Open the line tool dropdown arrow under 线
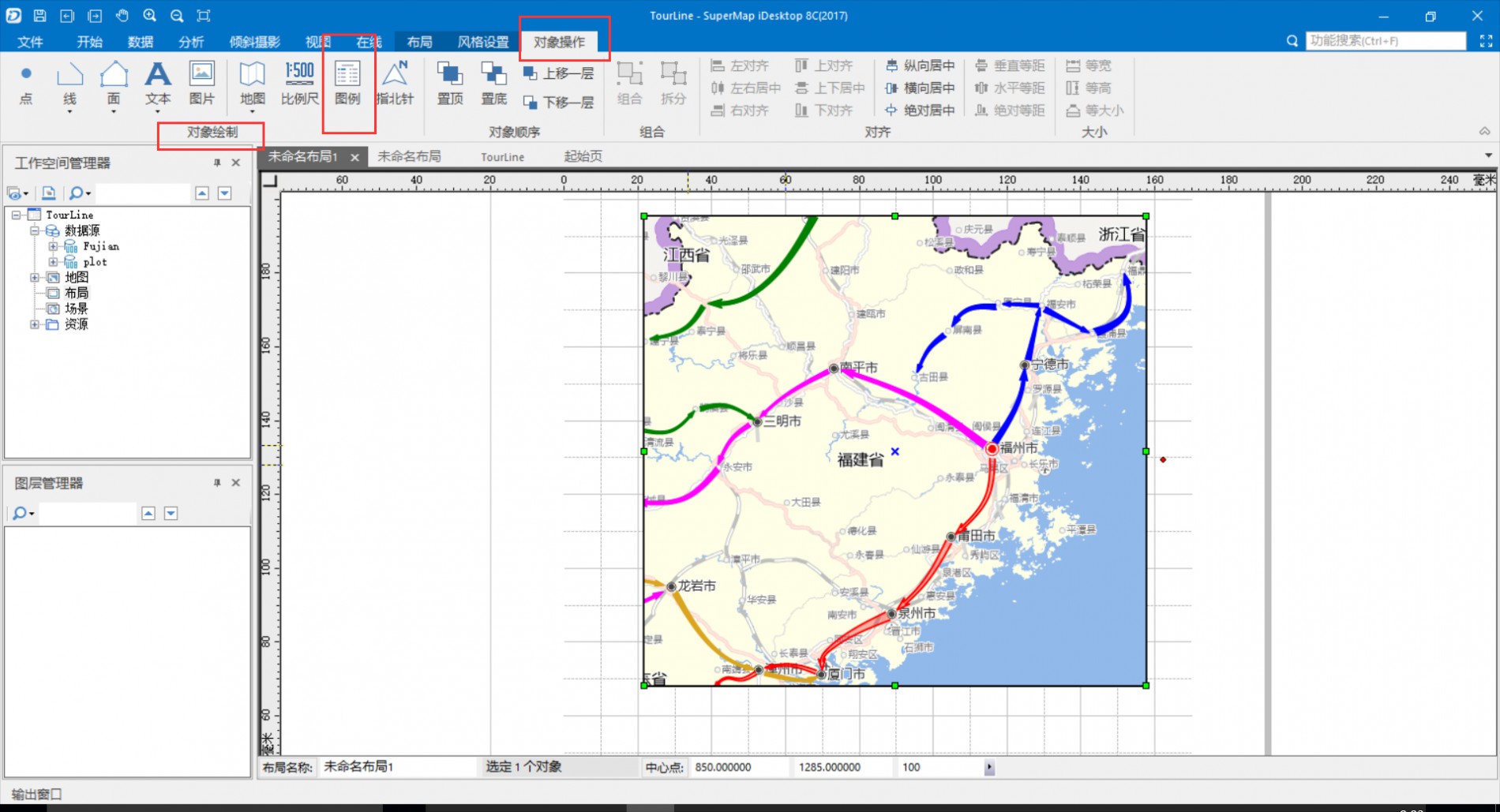The width and height of the screenshot is (1500, 812). click(x=69, y=111)
